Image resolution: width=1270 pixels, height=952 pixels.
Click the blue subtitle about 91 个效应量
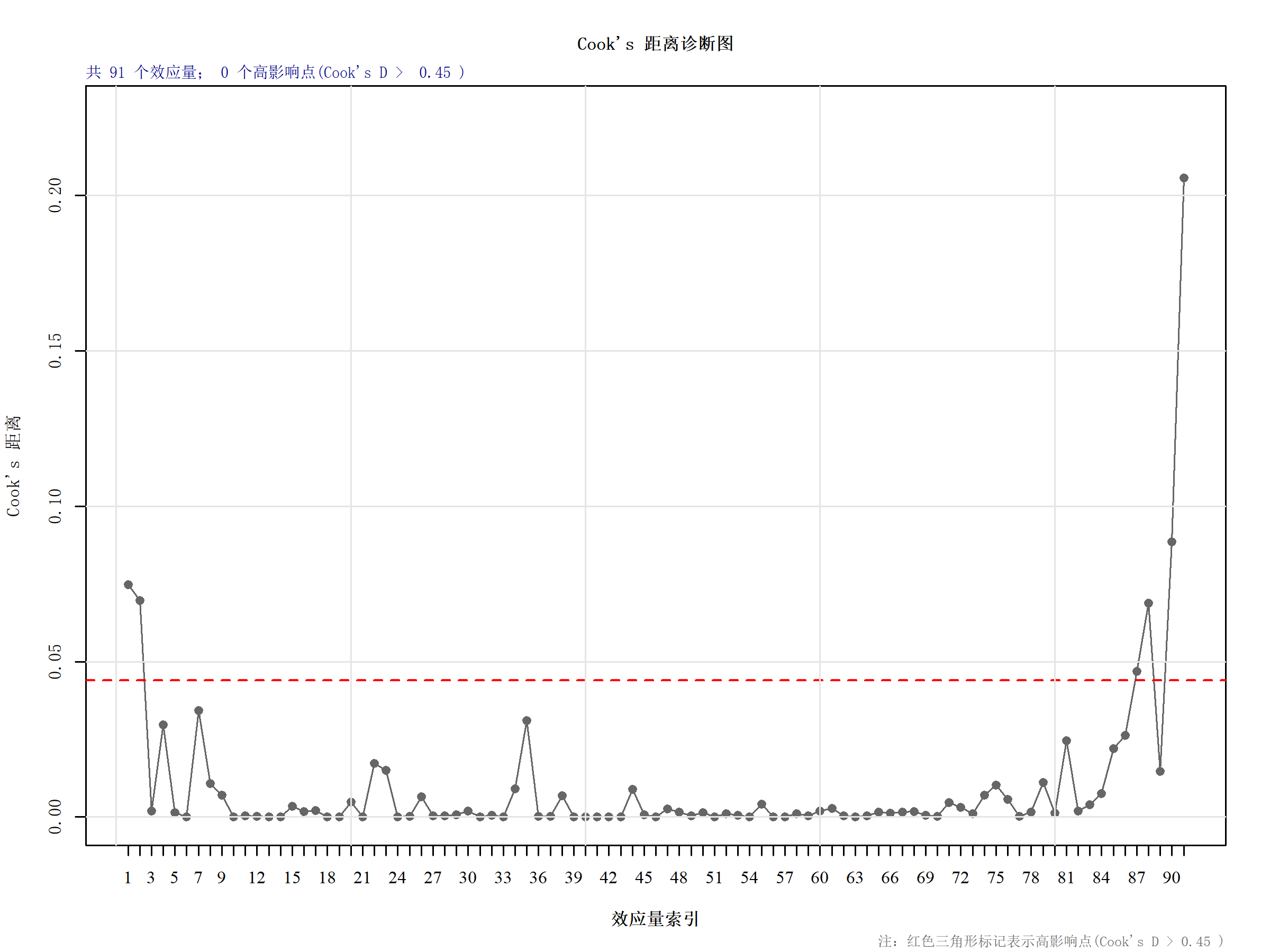pos(275,72)
